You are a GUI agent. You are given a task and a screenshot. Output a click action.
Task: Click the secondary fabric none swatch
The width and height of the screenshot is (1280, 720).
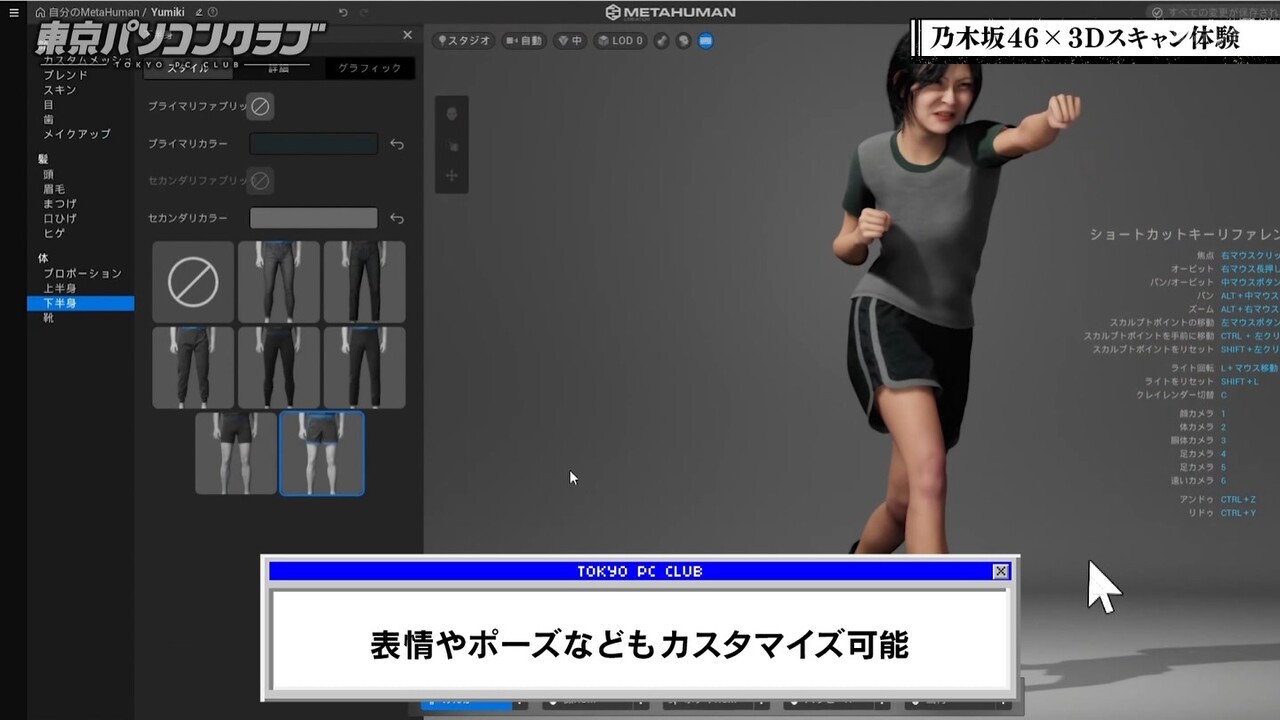click(x=260, y=181)
